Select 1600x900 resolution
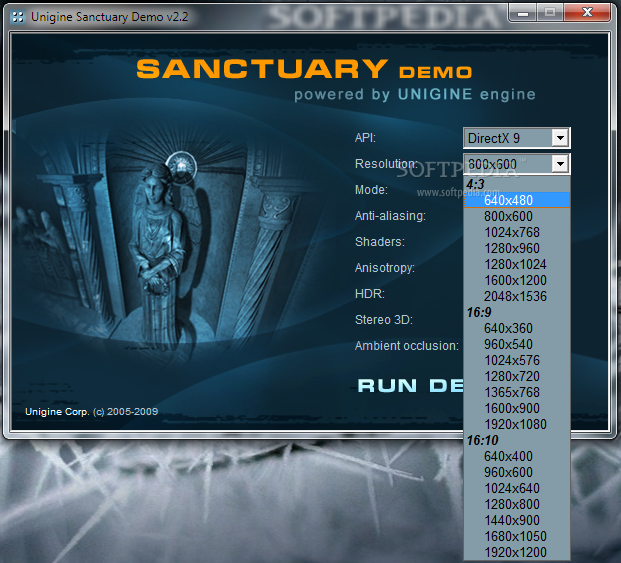621x563 pixels. (517, 408)
